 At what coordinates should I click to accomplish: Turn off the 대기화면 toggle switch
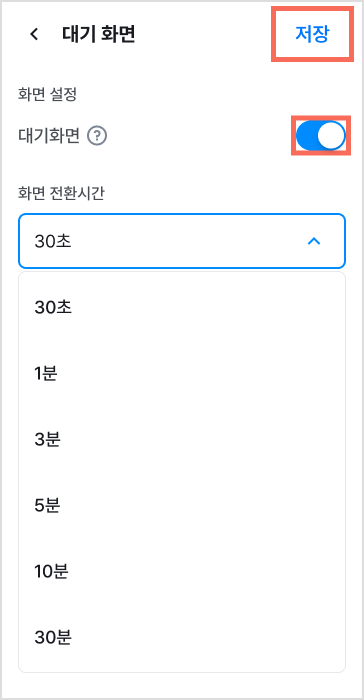pyautogui.click(x=320, y=136)
